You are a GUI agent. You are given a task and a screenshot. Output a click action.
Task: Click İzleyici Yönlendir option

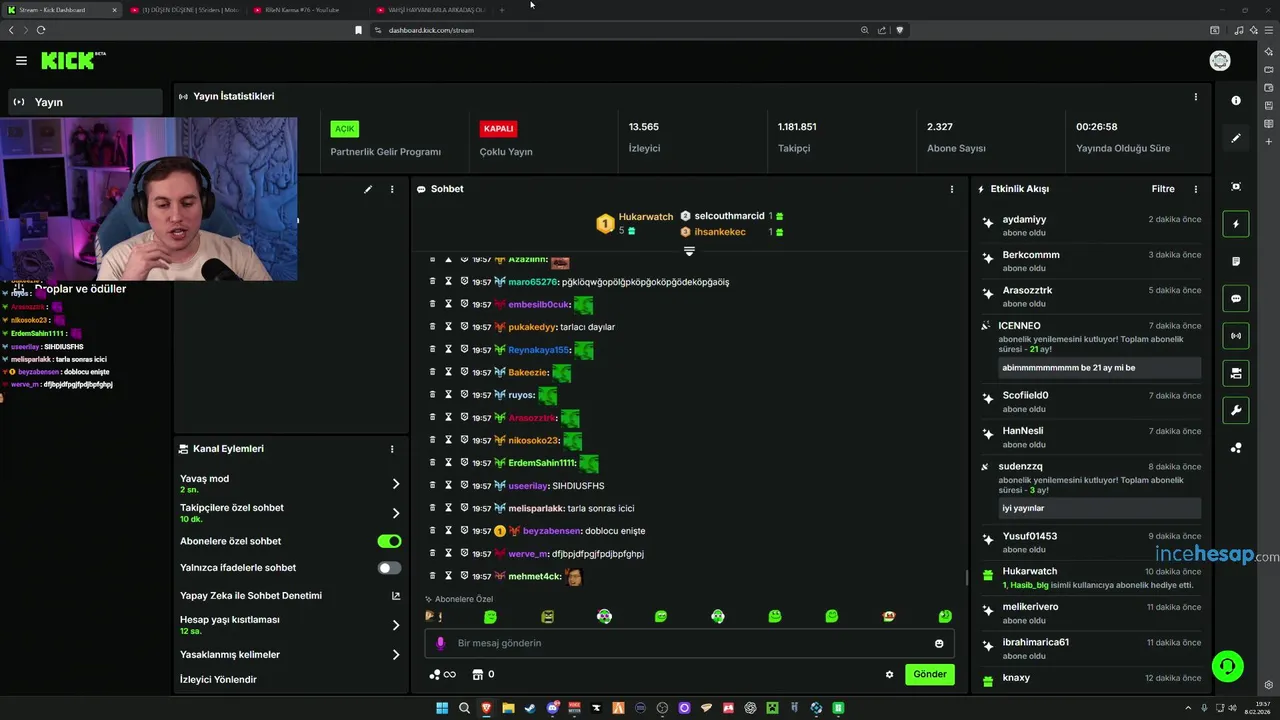pos(218,679)
